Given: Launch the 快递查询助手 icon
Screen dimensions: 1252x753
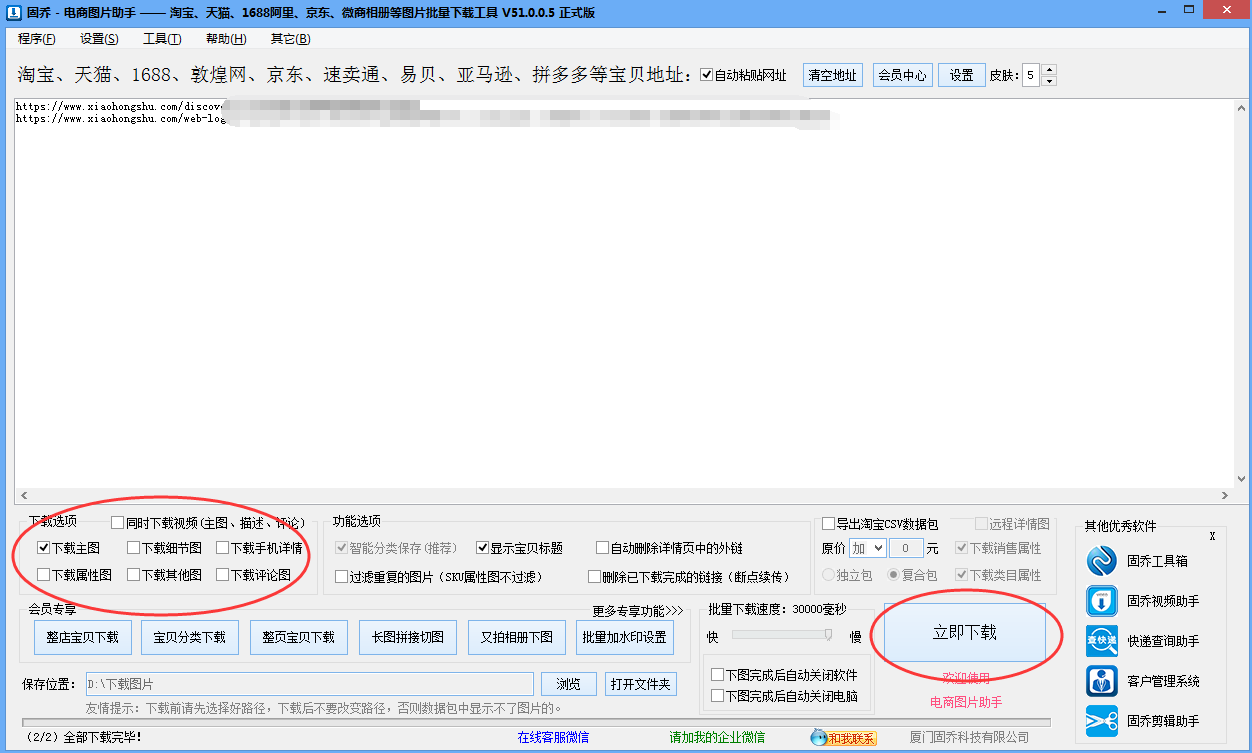Looking at the screenshot, I should 1102,641.
